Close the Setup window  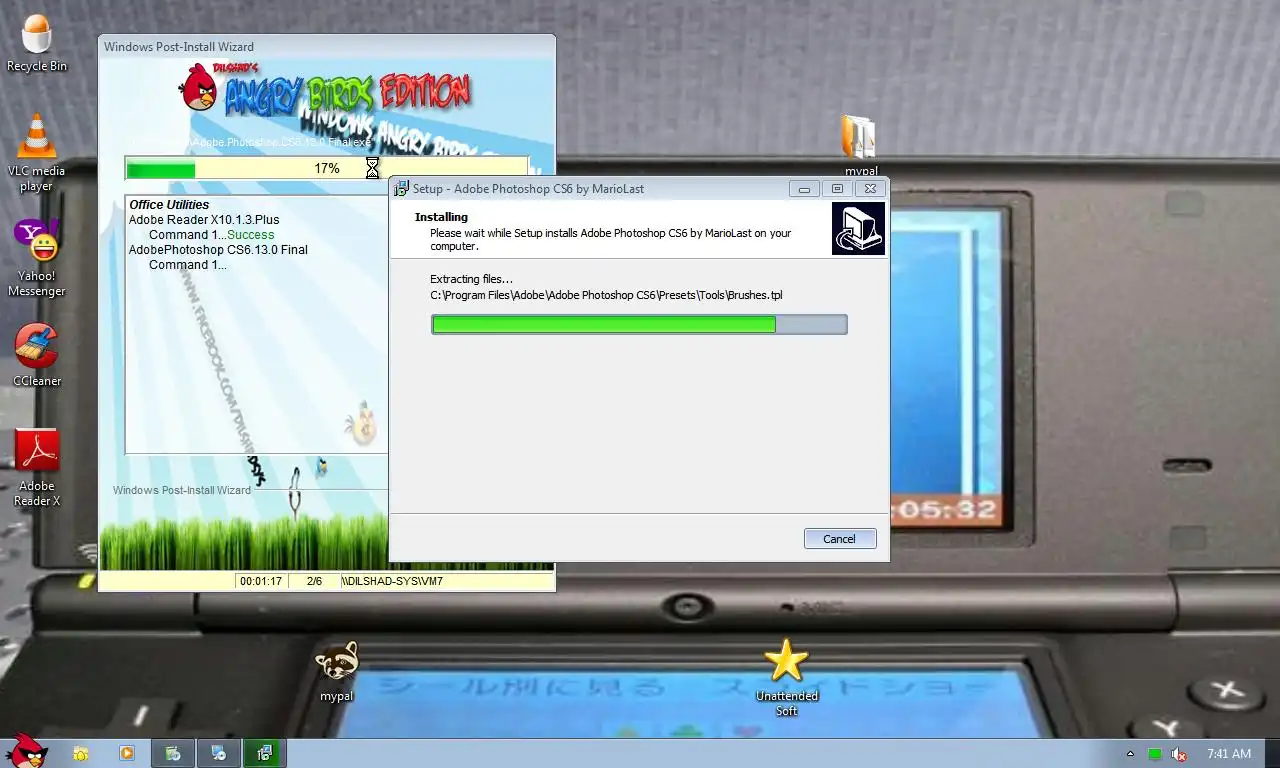pyautogui.click(x=870, y=188)
